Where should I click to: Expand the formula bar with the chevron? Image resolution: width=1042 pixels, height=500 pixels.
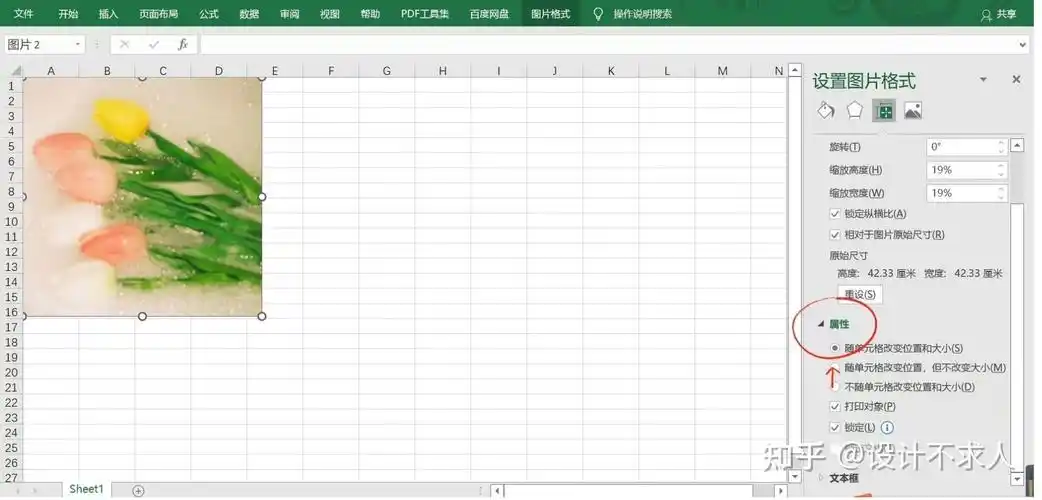[1022, 45]
